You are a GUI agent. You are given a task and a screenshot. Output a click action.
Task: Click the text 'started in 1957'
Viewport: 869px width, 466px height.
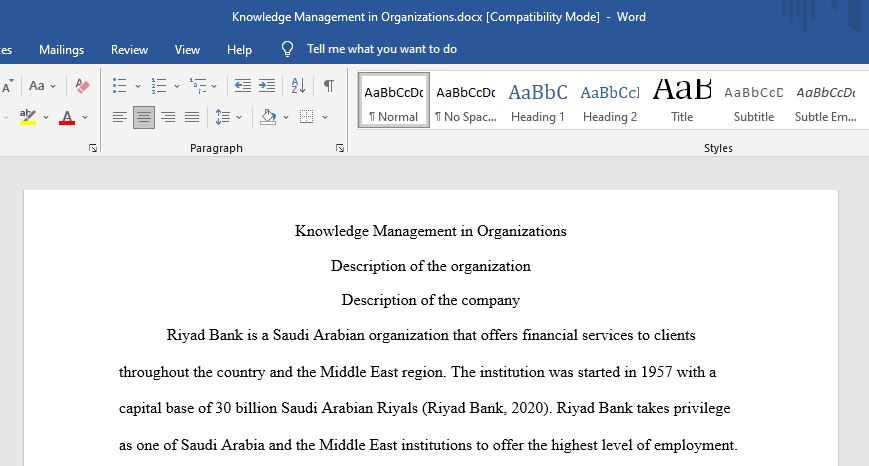tap(625, 372)
